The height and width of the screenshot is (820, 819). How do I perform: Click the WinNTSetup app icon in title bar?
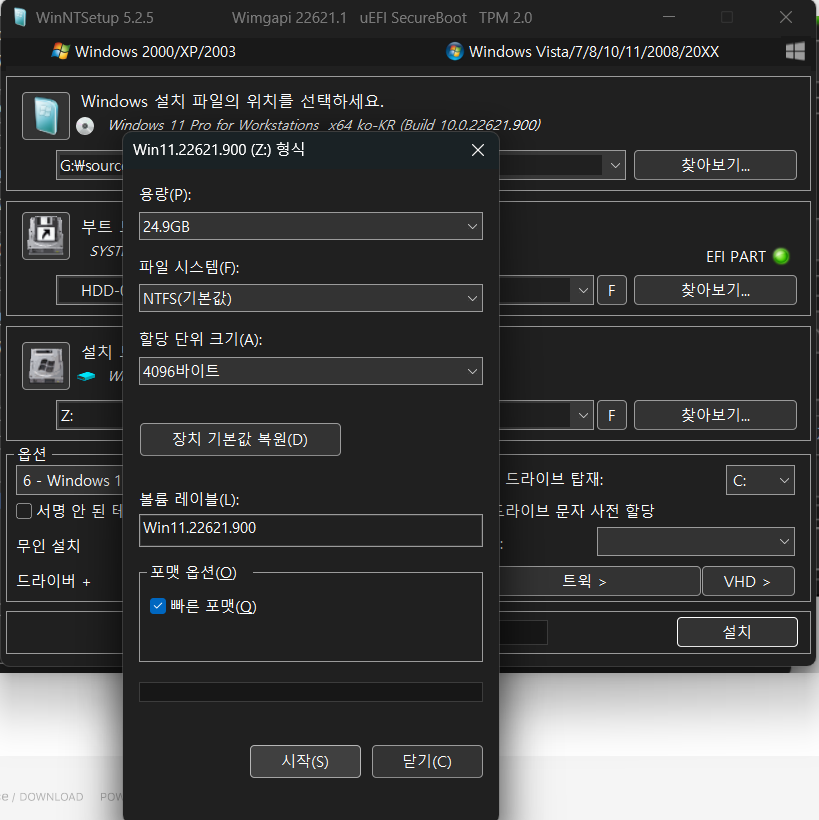pyautogui.click(x=20, y=17)
